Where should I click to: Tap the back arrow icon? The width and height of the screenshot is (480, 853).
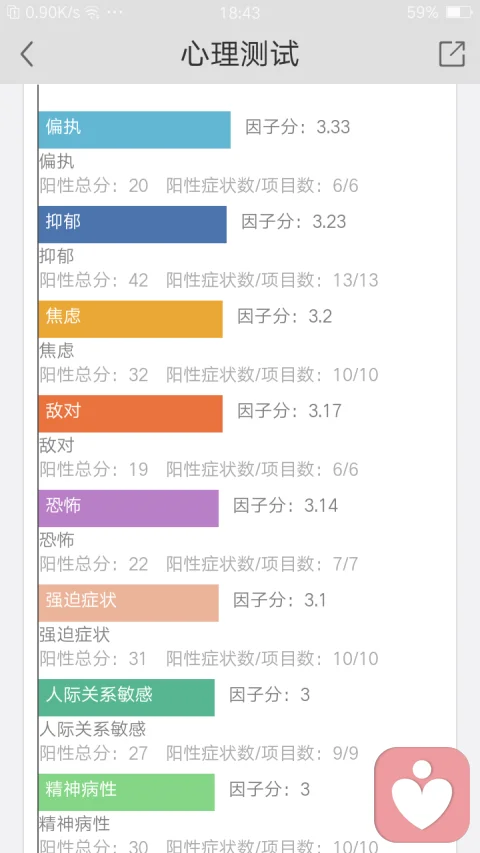(27, 54)
